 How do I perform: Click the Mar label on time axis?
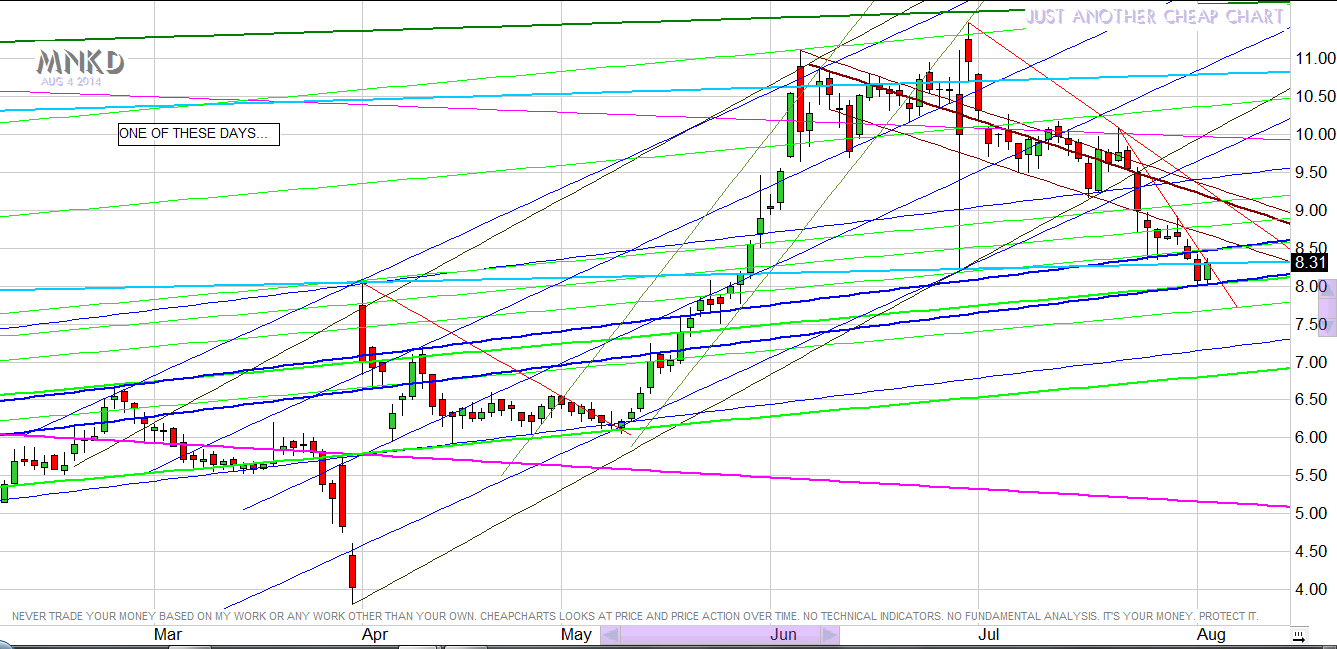click(167, 635)
